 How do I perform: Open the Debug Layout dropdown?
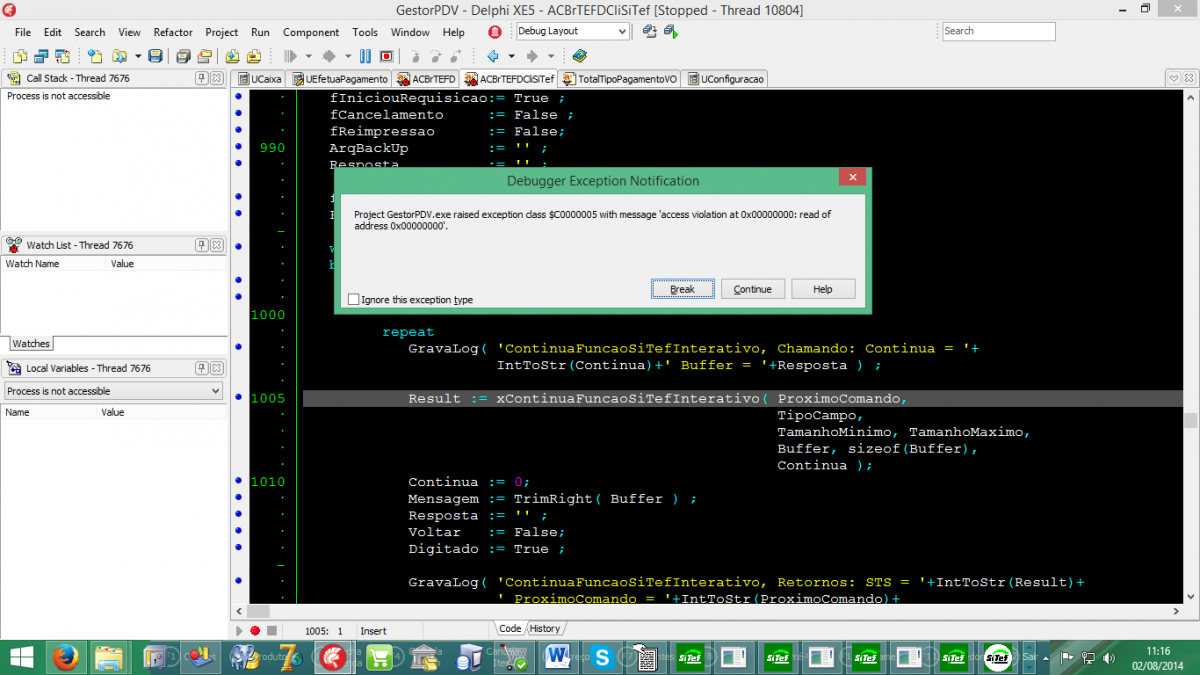[621, 31]
